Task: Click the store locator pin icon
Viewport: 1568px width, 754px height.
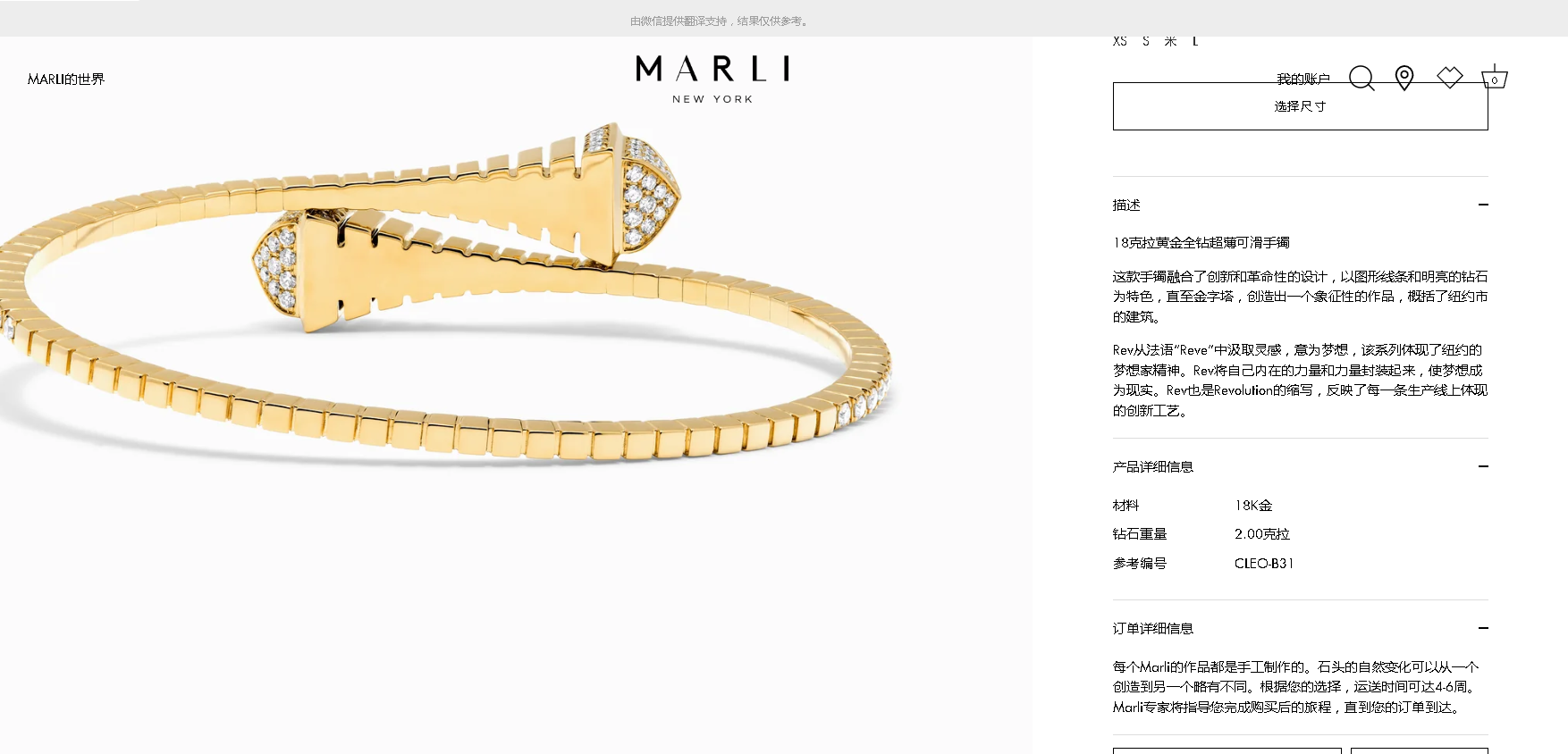Action: pos(1404,79)
